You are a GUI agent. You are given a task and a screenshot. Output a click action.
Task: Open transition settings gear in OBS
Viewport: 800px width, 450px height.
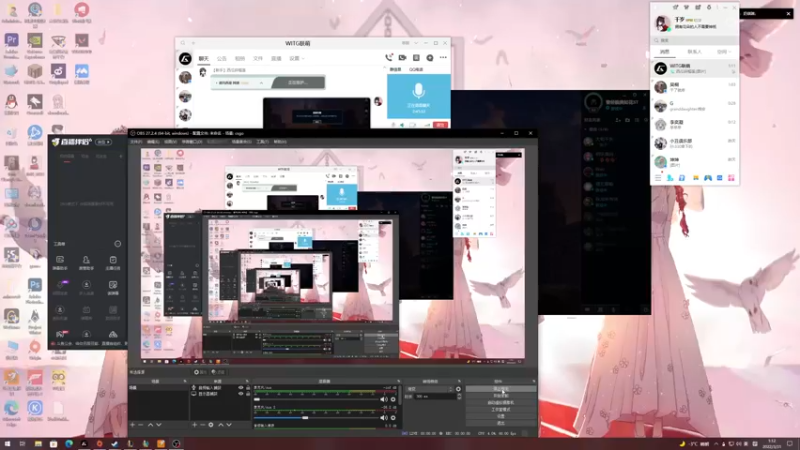pyautogui.click(x=458, y=389)
